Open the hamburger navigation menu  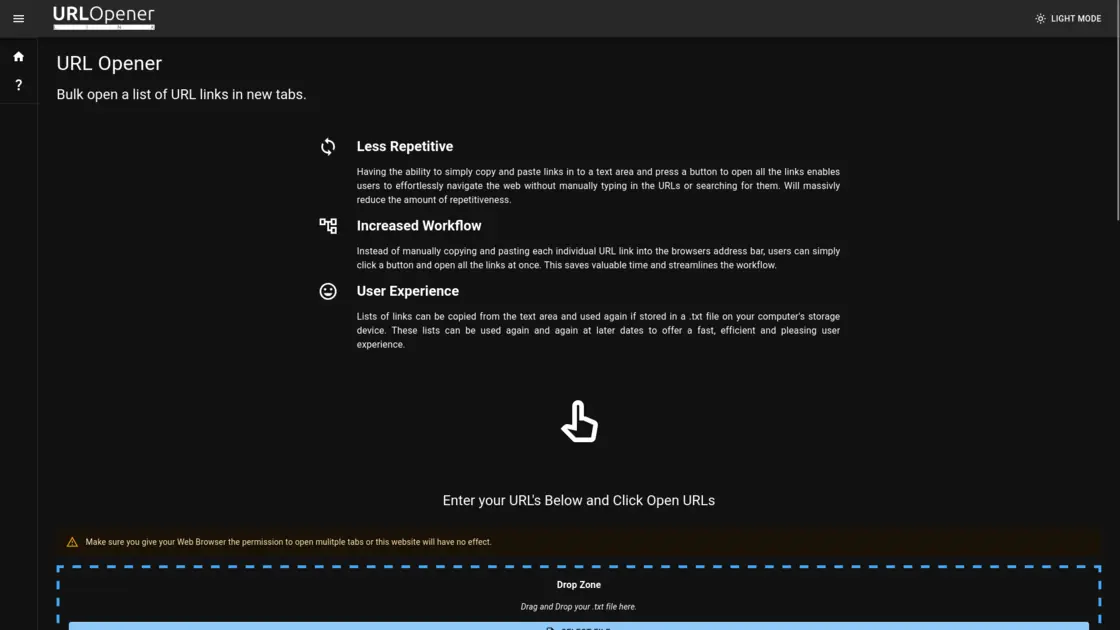pos(18,18)
